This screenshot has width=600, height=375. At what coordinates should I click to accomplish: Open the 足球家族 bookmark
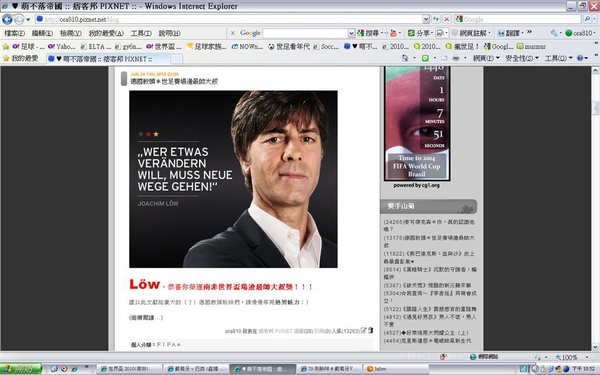206,46
